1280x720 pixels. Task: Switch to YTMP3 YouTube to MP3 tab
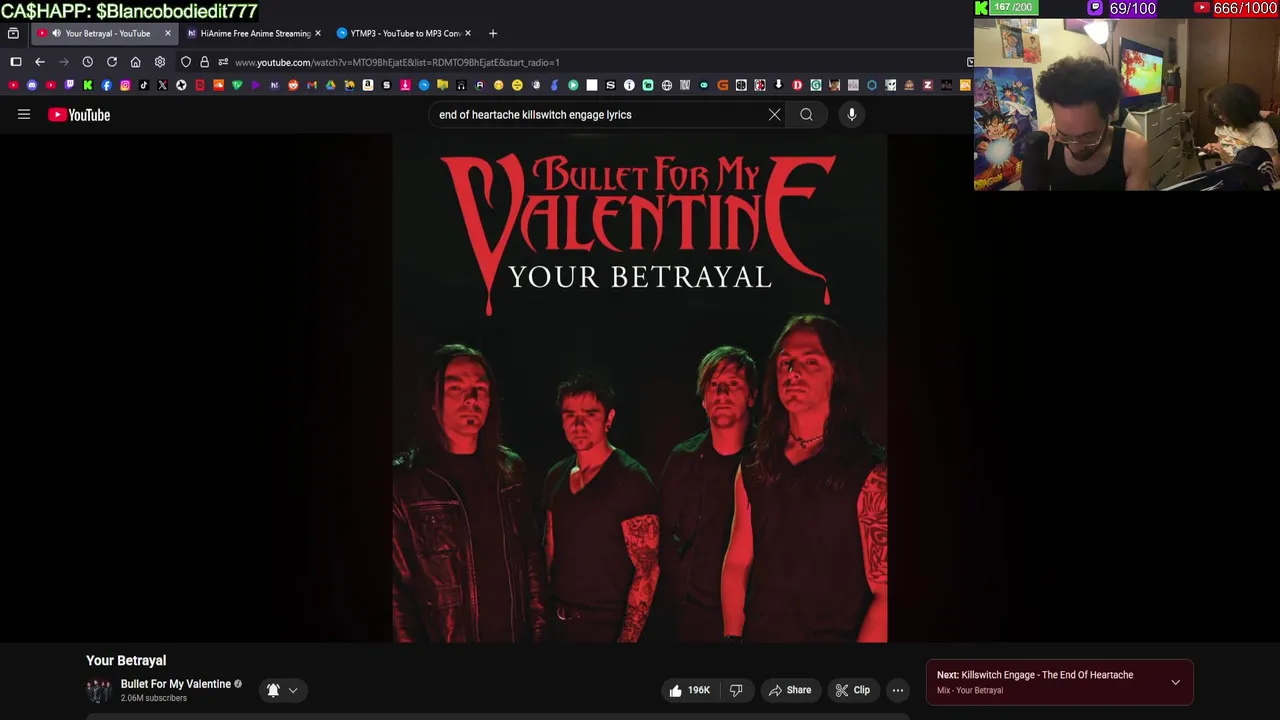(x=404, y=33)
